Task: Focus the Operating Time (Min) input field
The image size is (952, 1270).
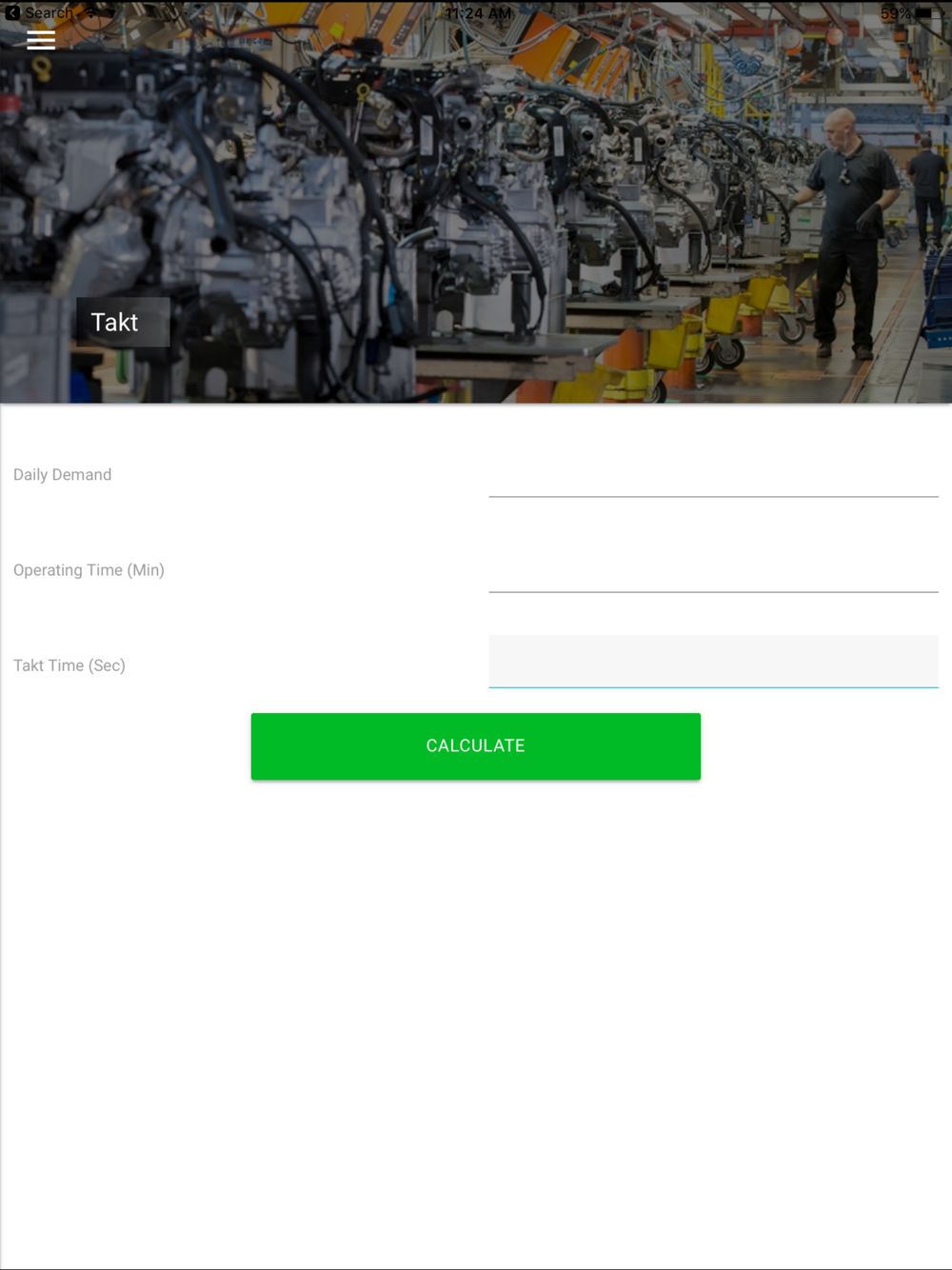Action: [713, 568]
